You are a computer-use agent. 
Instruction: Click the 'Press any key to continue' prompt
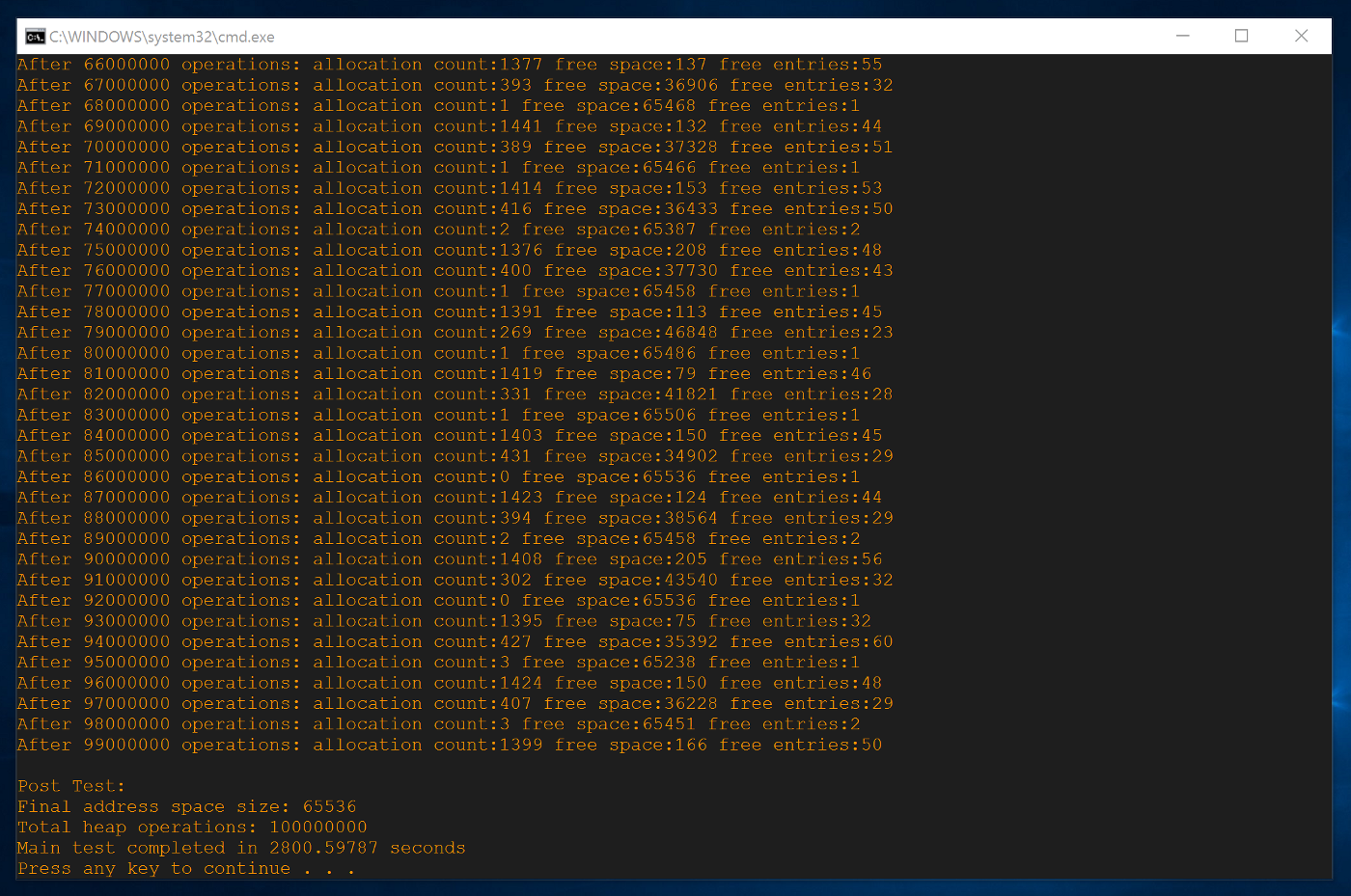[x=185, y=869]
